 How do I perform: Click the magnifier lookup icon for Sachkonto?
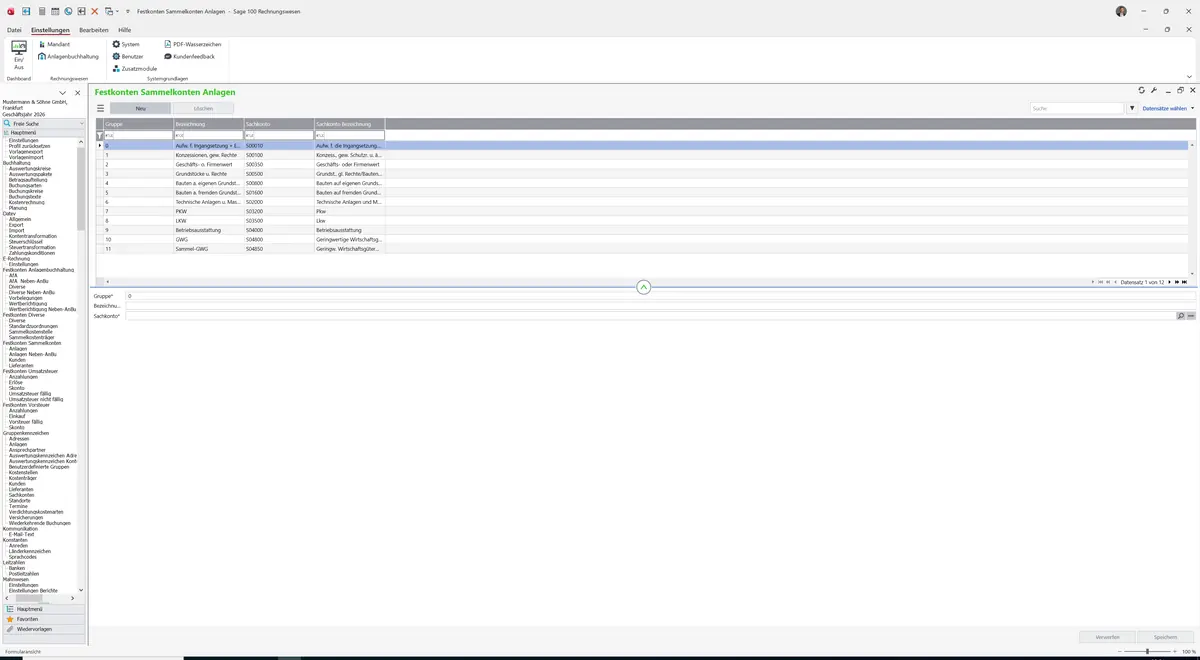coord(1180,316)
